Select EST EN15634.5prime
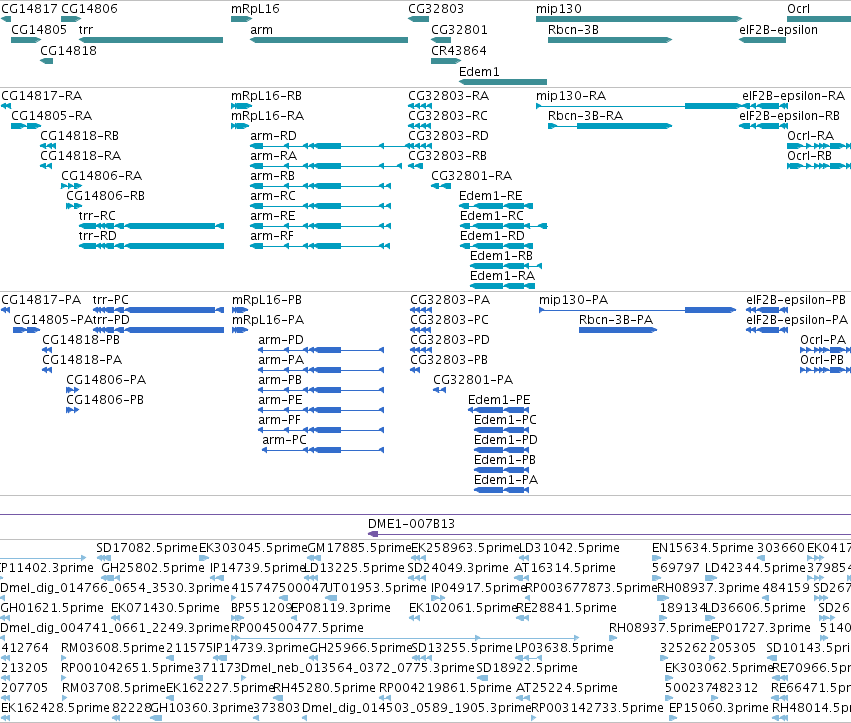The width and height of the screenshot is (851, 723). pos(657,558)
